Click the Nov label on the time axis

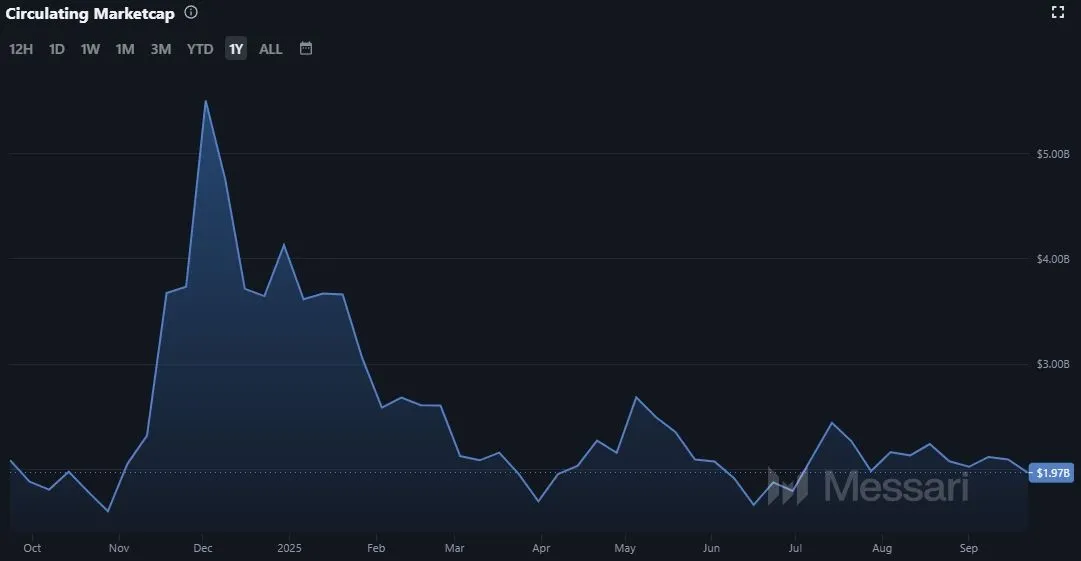(119, 548)
